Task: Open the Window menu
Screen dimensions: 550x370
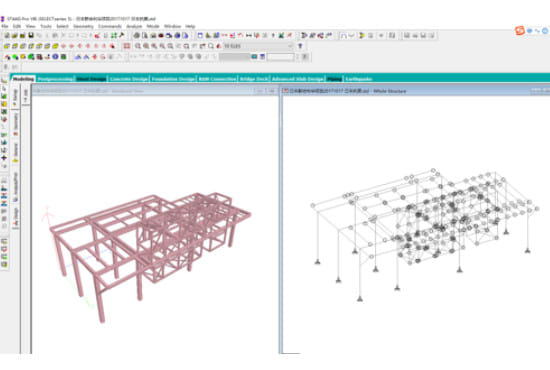Action: coord(172,26)
